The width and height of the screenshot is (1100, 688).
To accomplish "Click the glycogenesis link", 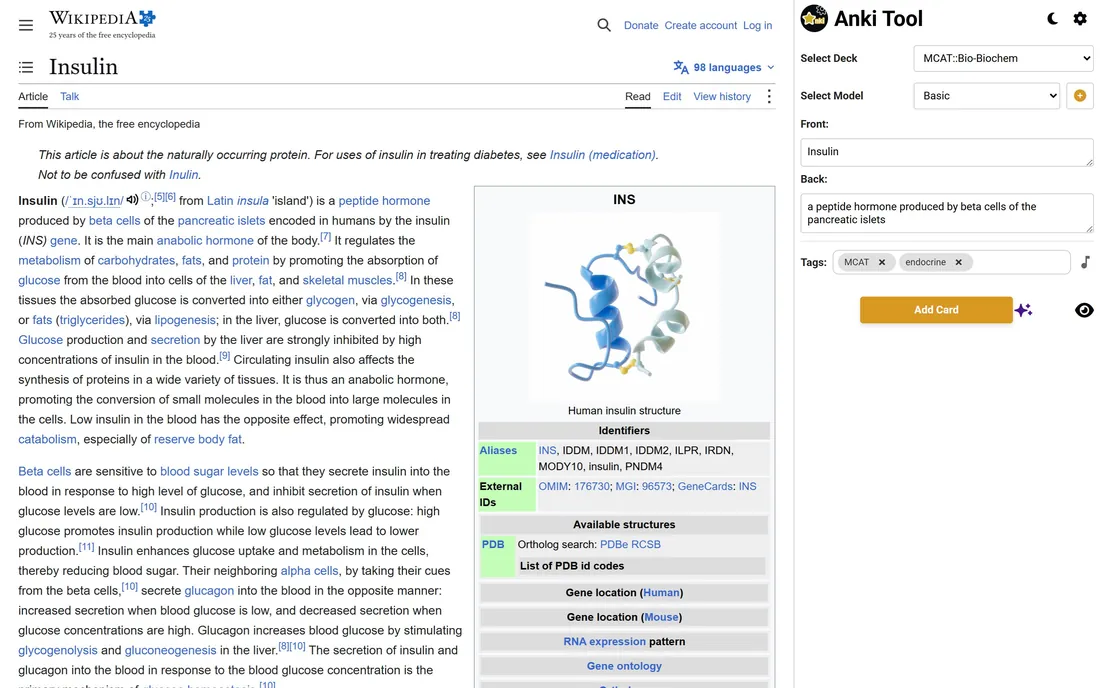I will [x=416, y=300].
